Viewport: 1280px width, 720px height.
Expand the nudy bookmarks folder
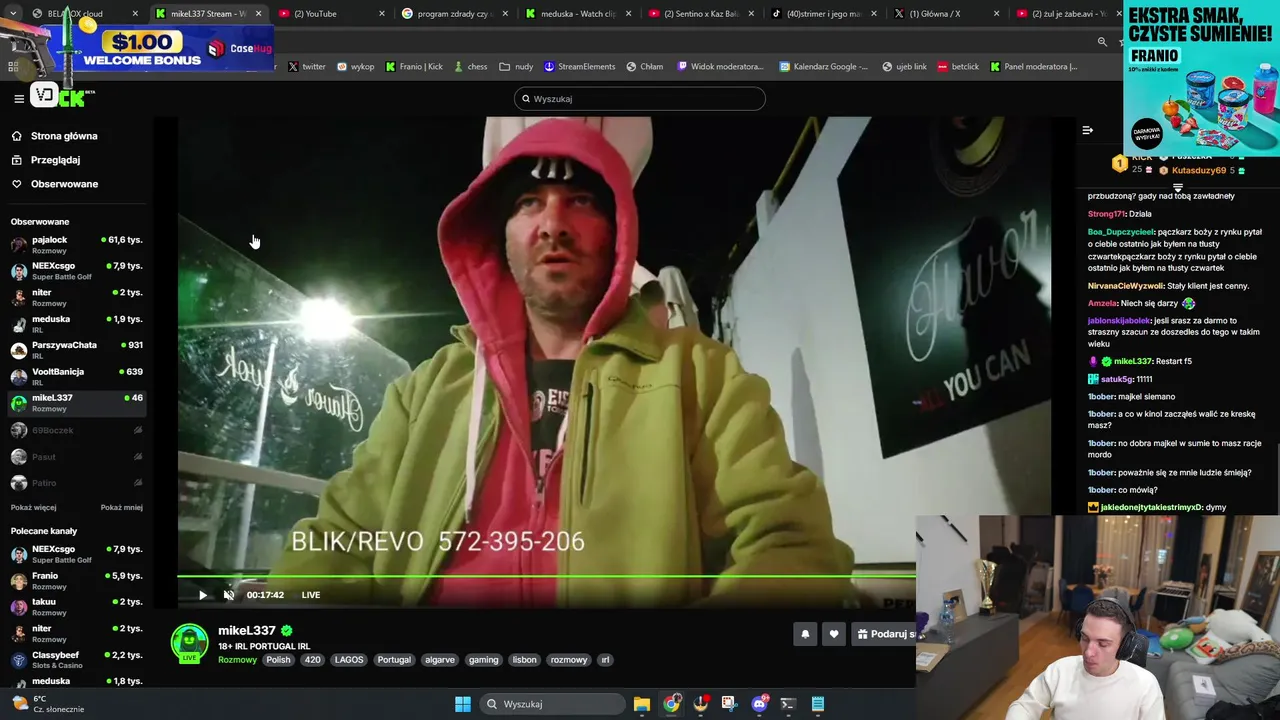516,67
